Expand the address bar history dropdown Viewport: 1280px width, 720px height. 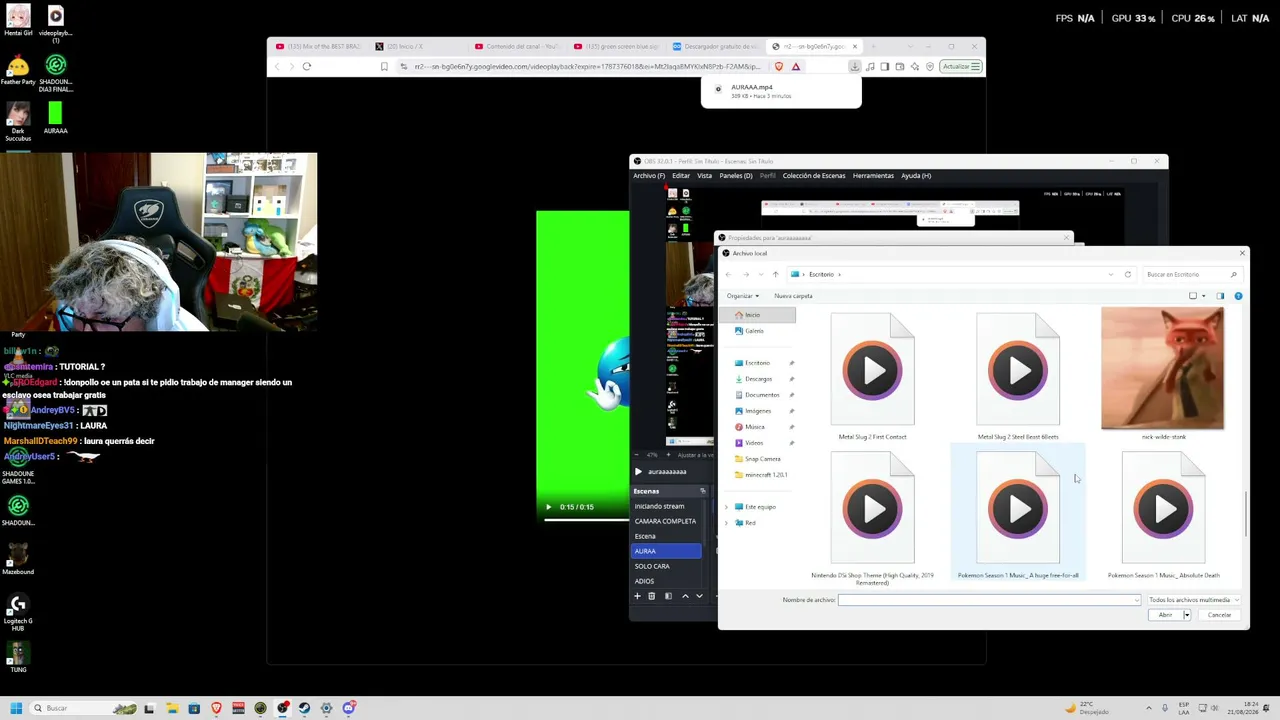[1111, 274]
